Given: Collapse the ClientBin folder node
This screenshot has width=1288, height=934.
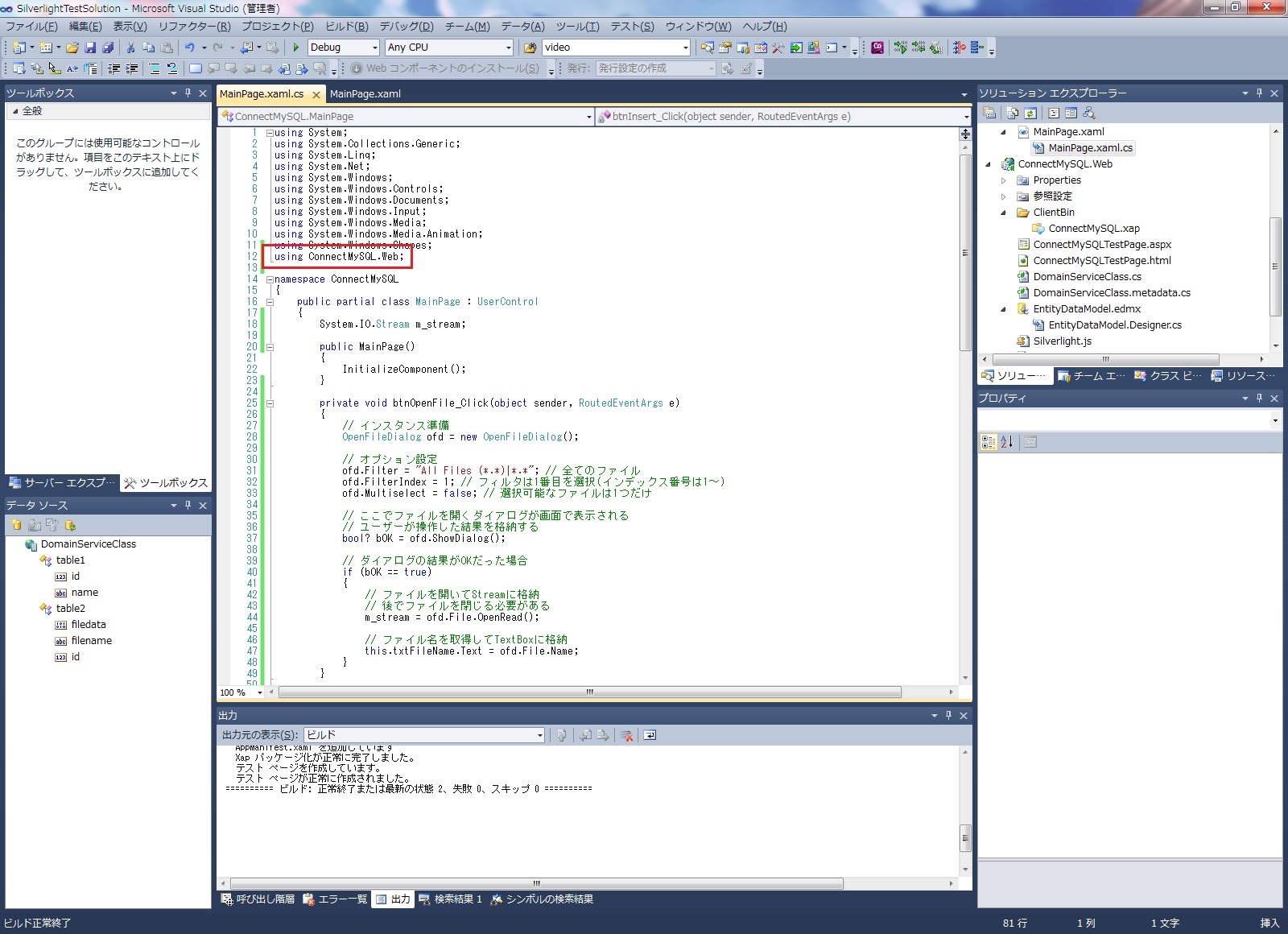Looking at the screenshot, I should coord(1003,213).
